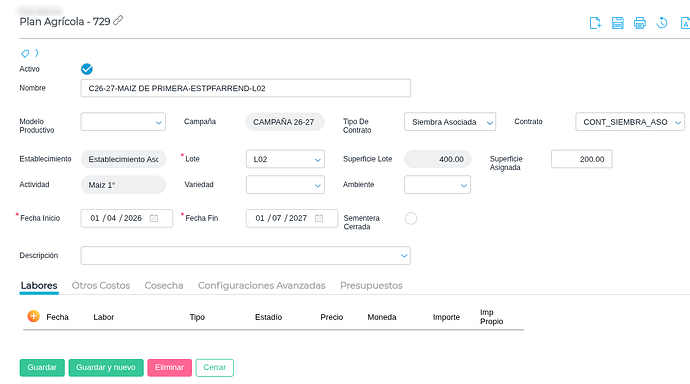690x384 pixels.
Task: Open the Modelo Productivo dropdown
Action: coord(123,122)
